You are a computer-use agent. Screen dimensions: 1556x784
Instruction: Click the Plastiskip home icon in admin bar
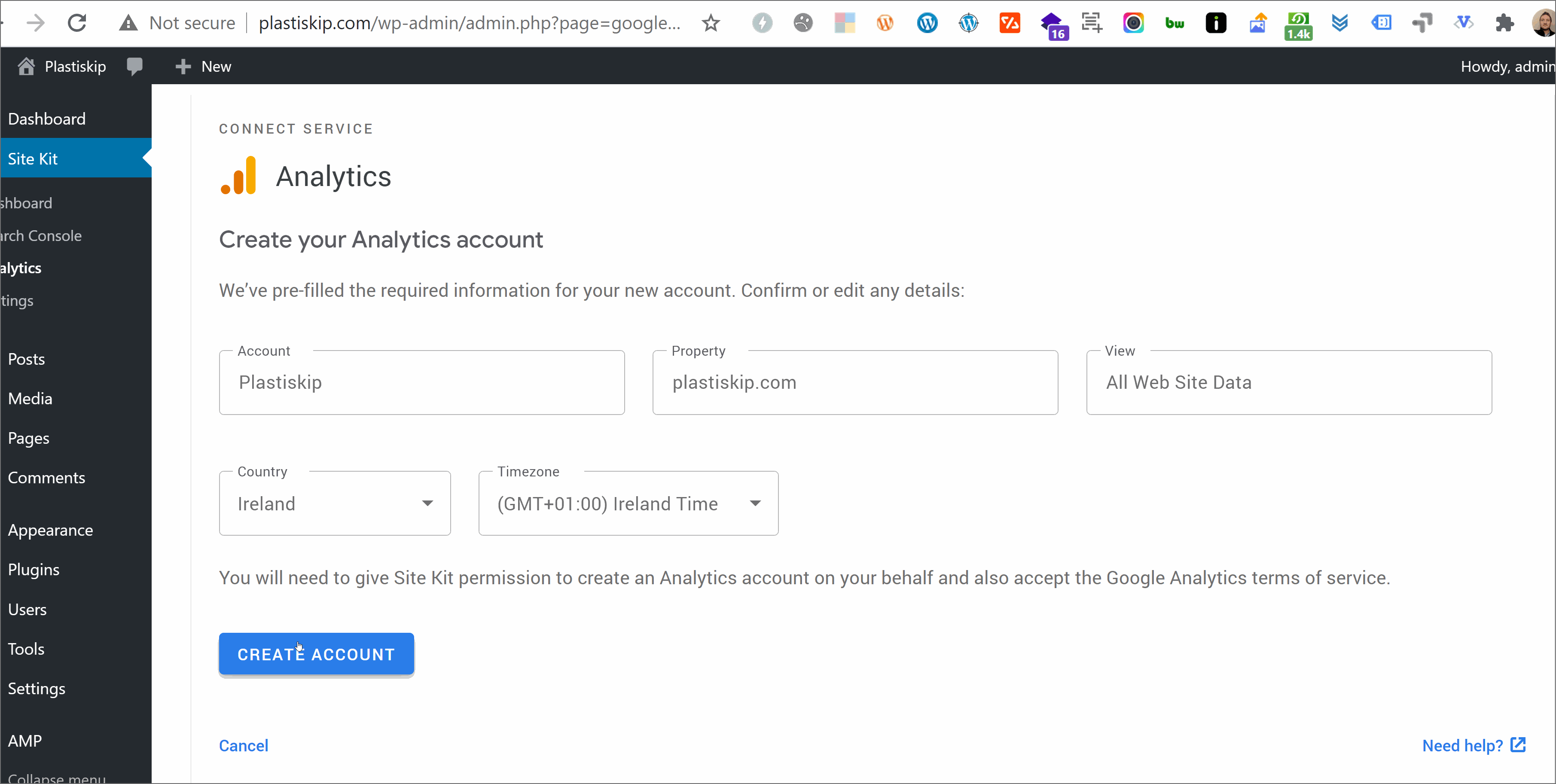(x=26, y=66)
